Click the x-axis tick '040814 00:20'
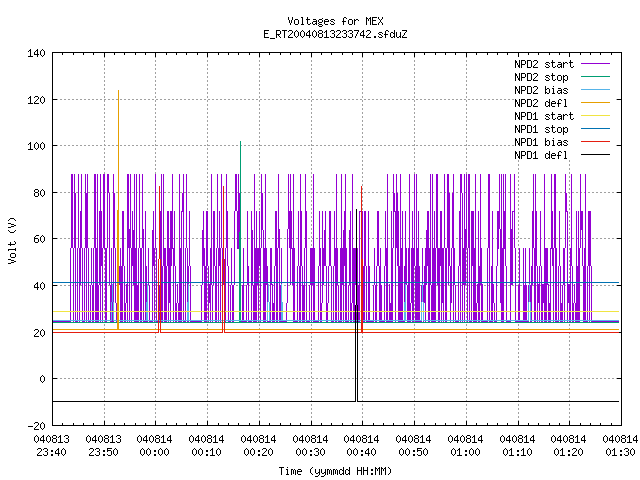Screen dimensions: 640x480 pos(258,446)
